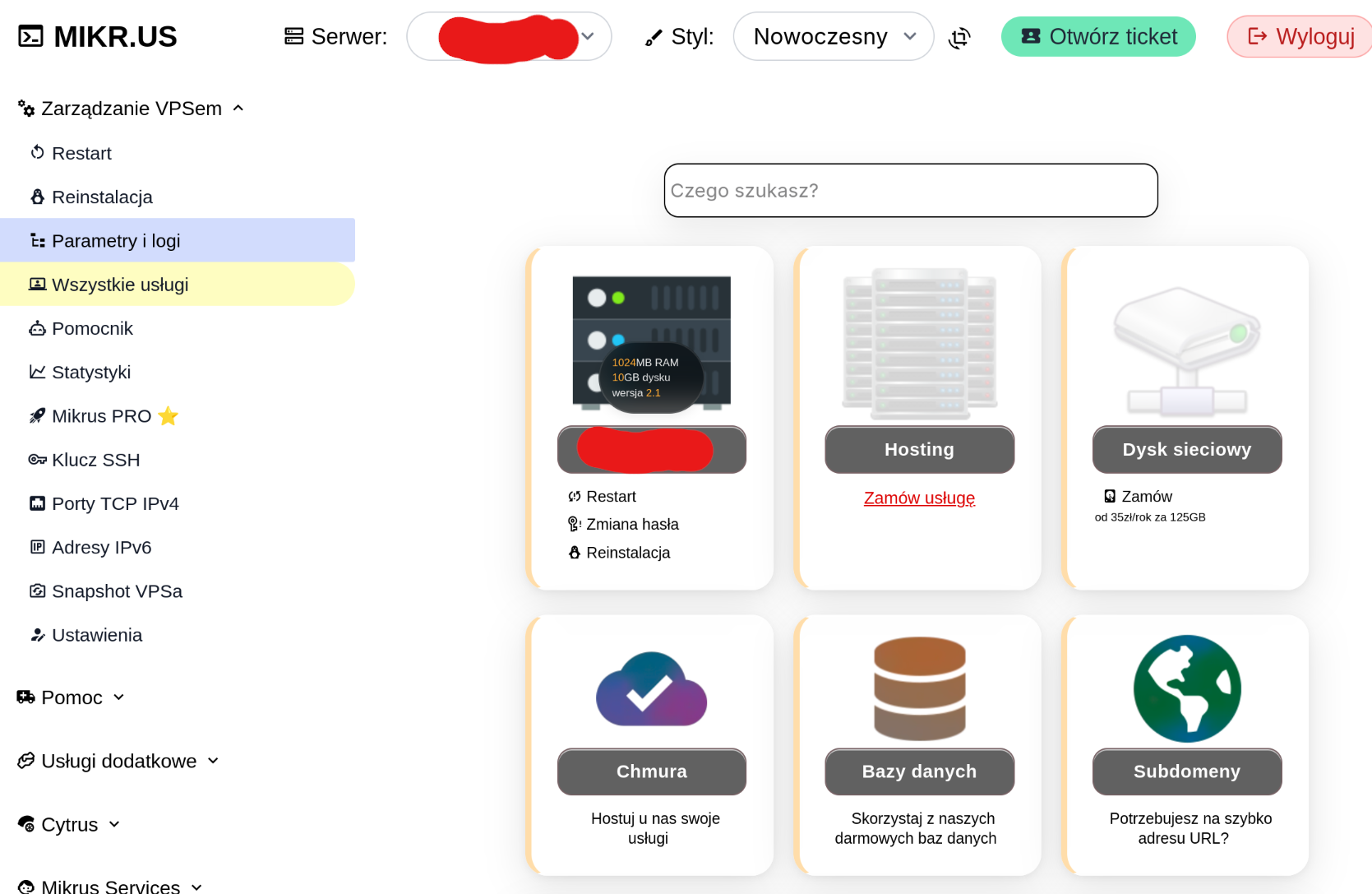Click the Subdomeny globe image
Screen dimensions: 1372x894
[1187, 689]
